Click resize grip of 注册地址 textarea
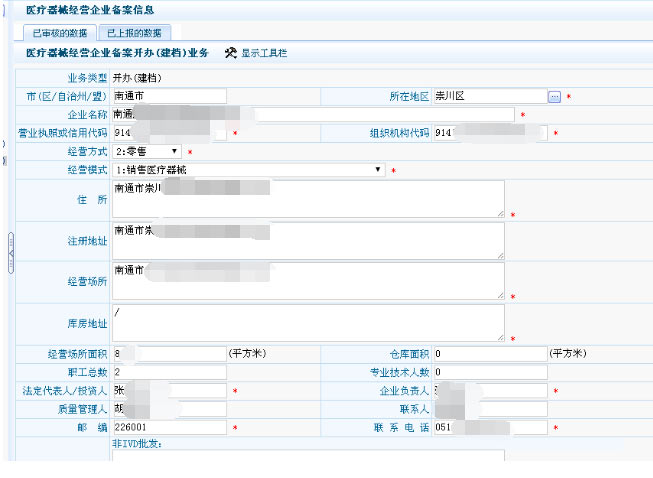 point(499,253)
